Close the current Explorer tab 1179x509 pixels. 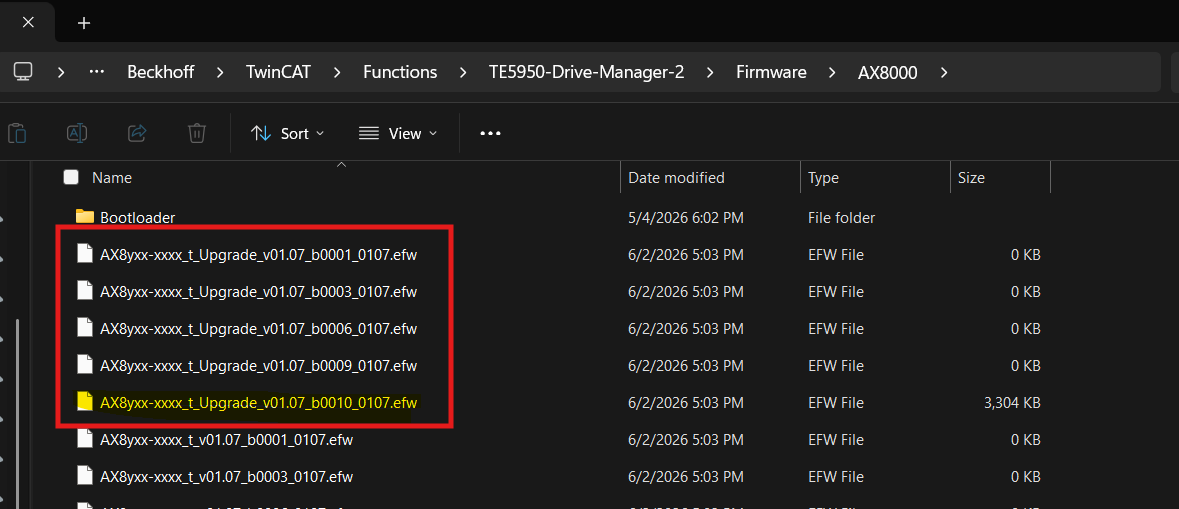(28, 22)
